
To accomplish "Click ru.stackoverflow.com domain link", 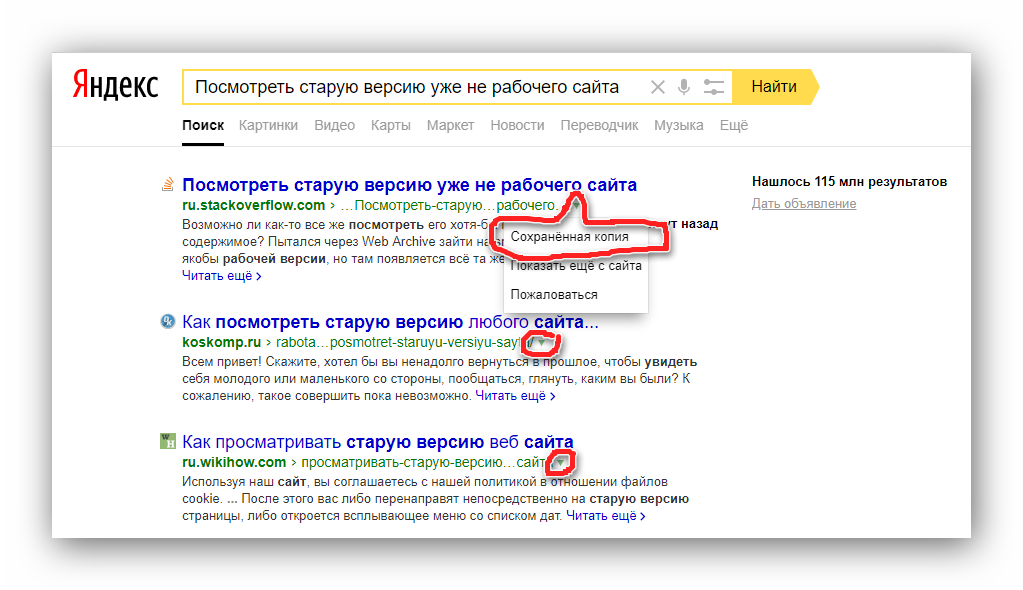I will [253, 205].
